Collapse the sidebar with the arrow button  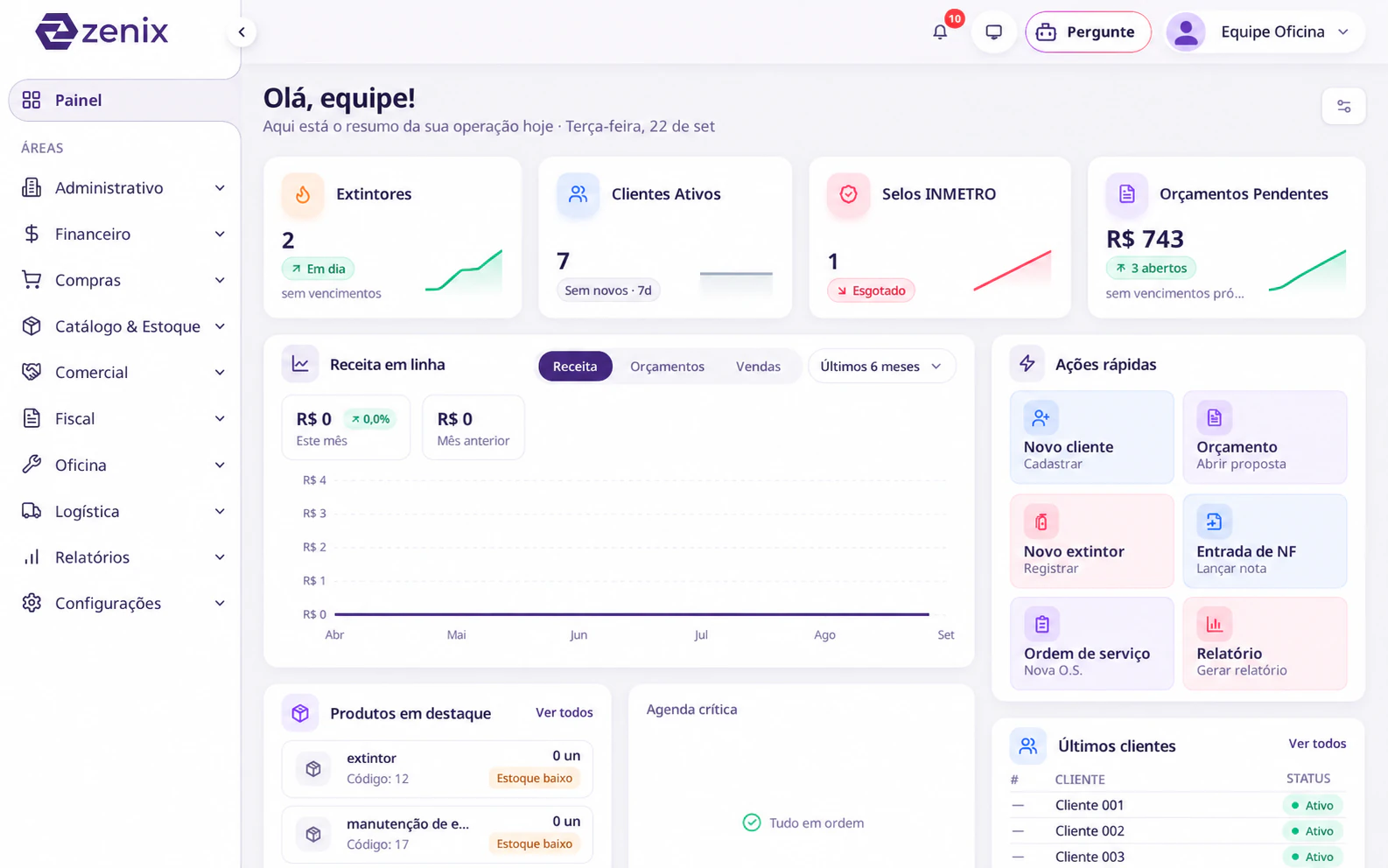click(x=242, y=32)
